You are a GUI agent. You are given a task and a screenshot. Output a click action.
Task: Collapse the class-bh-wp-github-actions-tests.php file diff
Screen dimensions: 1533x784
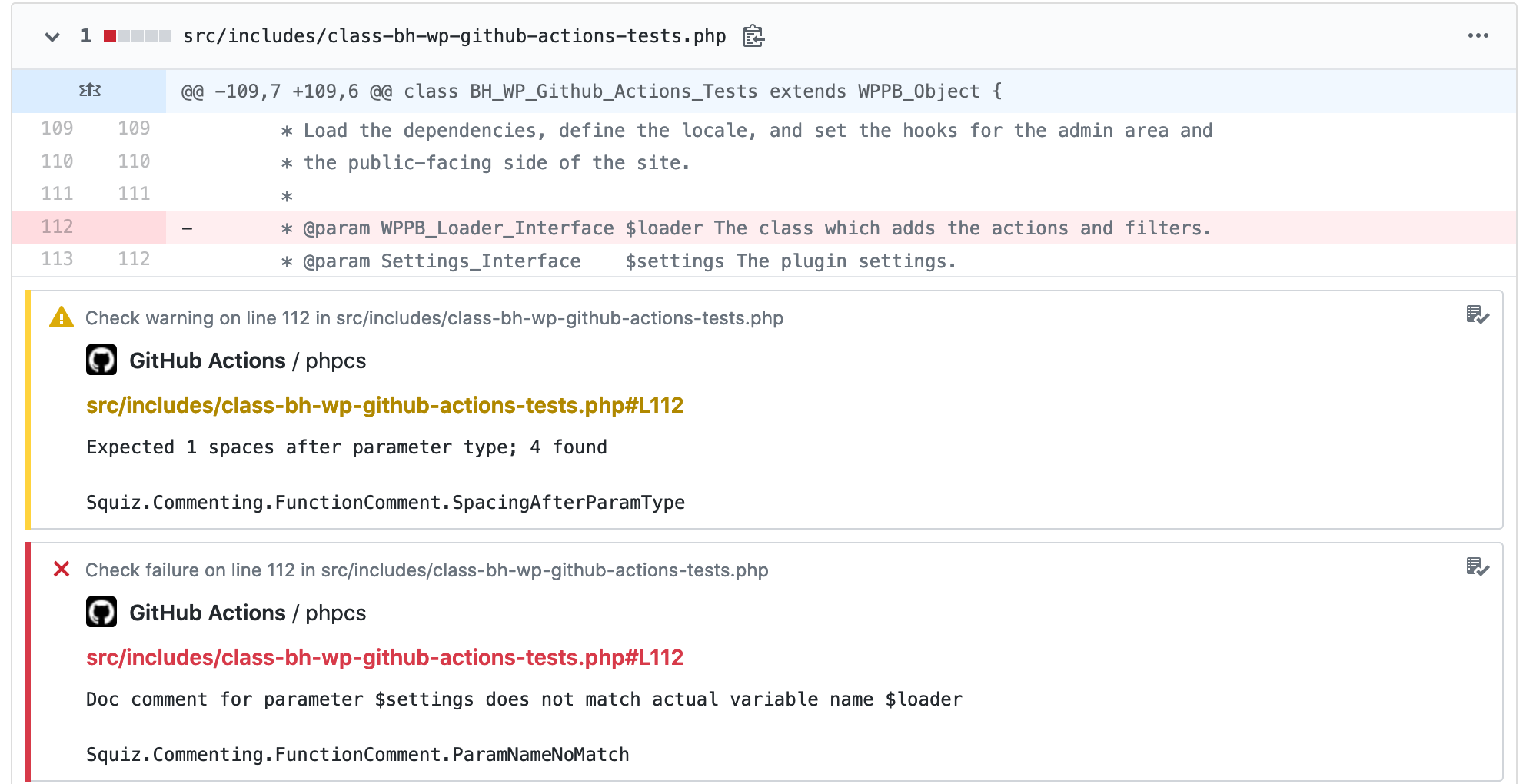[x=52, y=36]
